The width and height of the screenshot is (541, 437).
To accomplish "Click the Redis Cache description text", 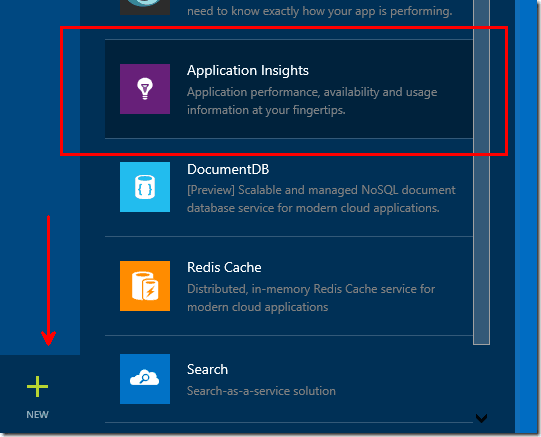I will [x=311, y=298].
